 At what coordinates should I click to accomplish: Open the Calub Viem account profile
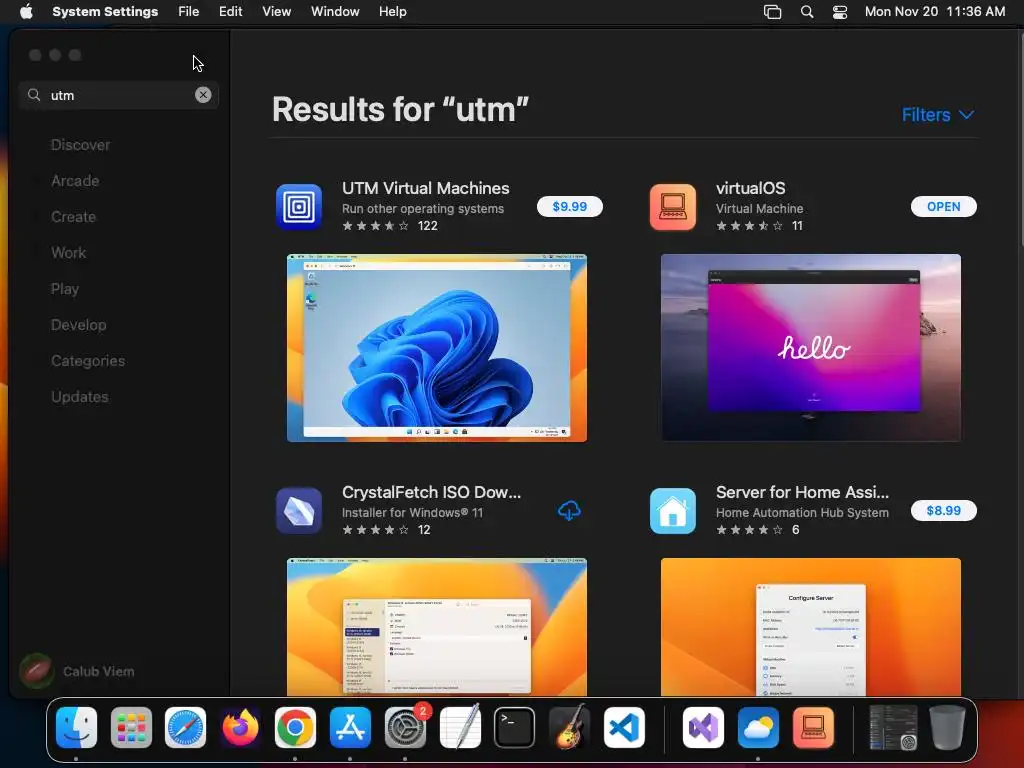click(x=77, y=671)
